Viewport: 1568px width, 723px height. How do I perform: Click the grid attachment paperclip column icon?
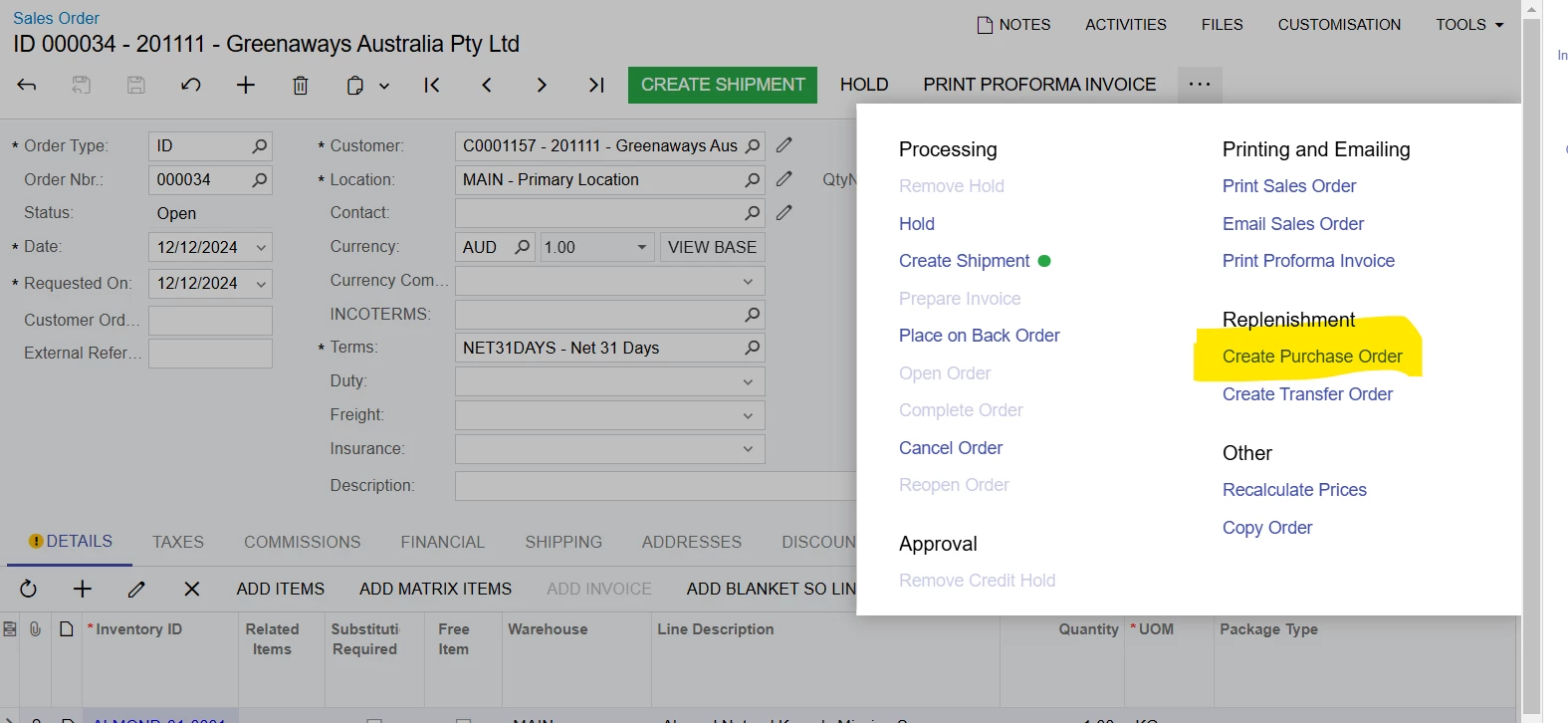point(36,629)
